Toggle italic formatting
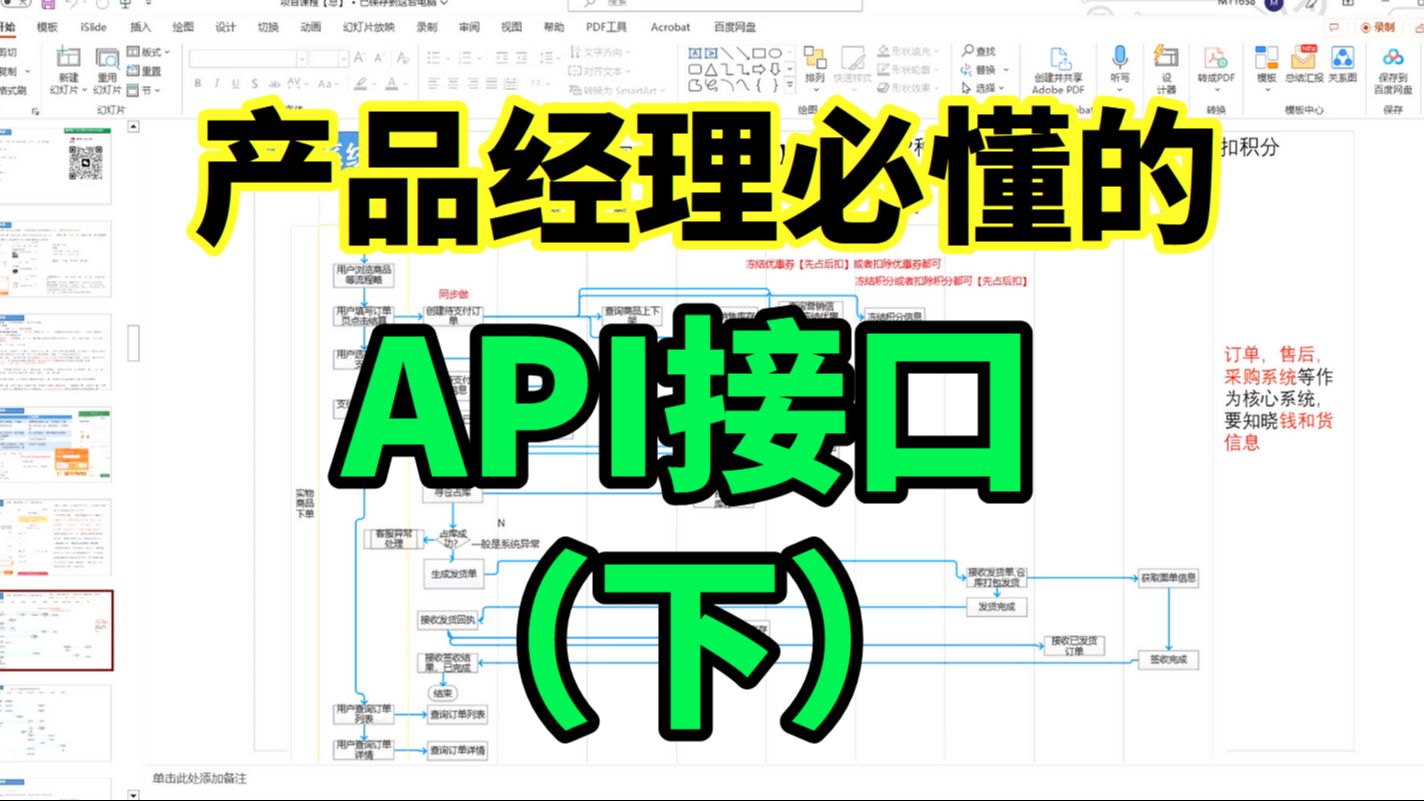This screenshot has height=801, width=1424. 217,84
